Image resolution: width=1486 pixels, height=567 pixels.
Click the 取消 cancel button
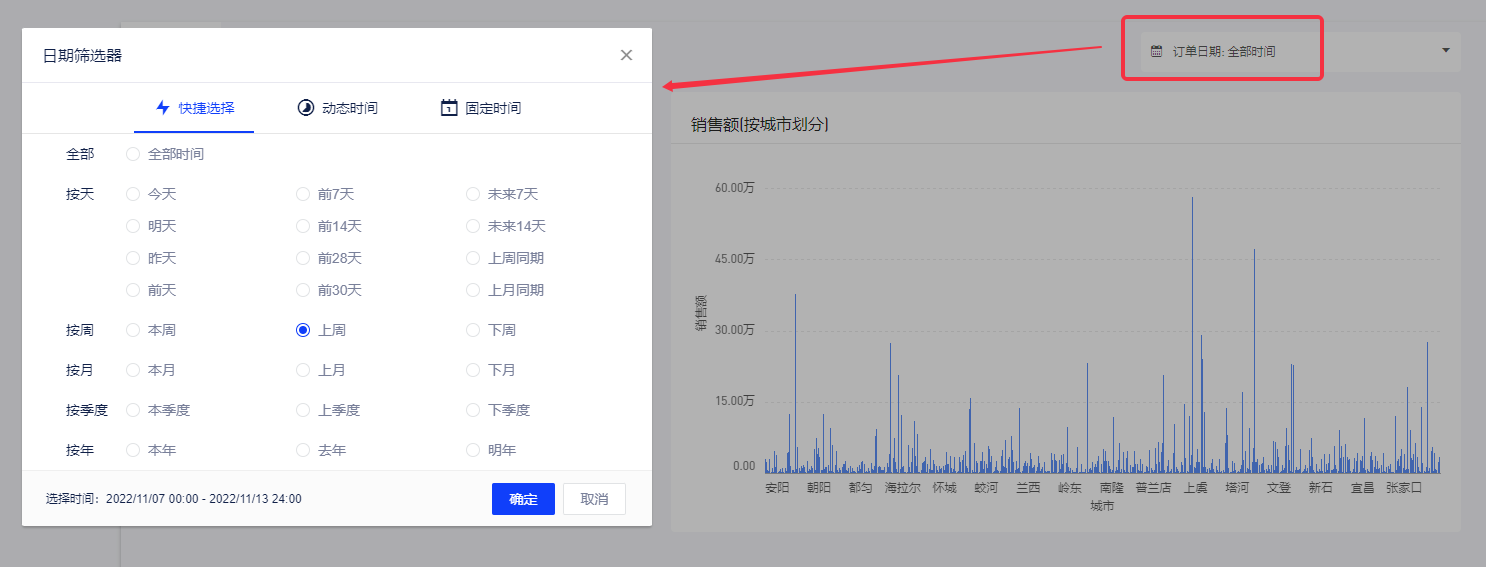(594, 499)
